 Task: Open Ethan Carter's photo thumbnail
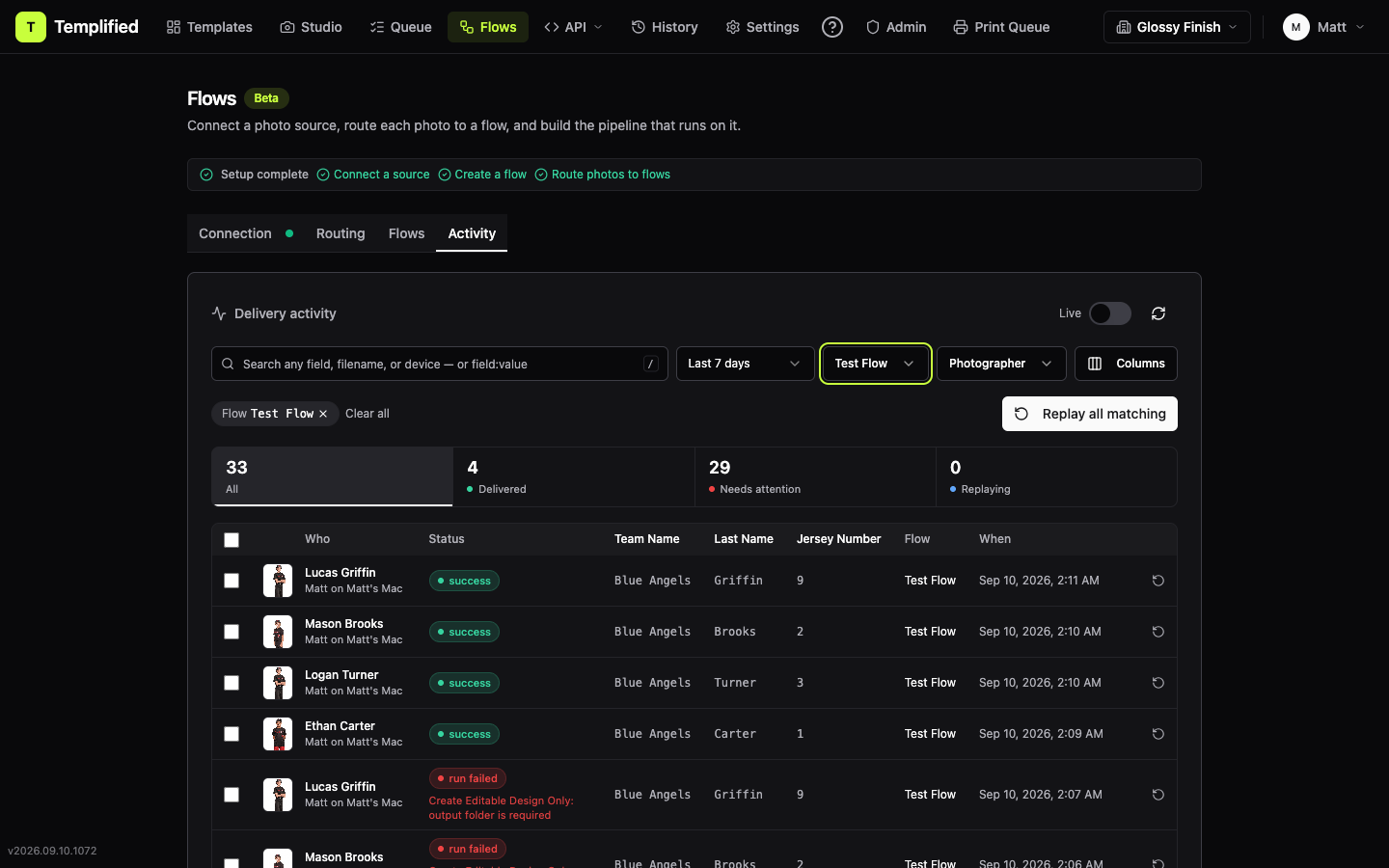tap(278, 734)
